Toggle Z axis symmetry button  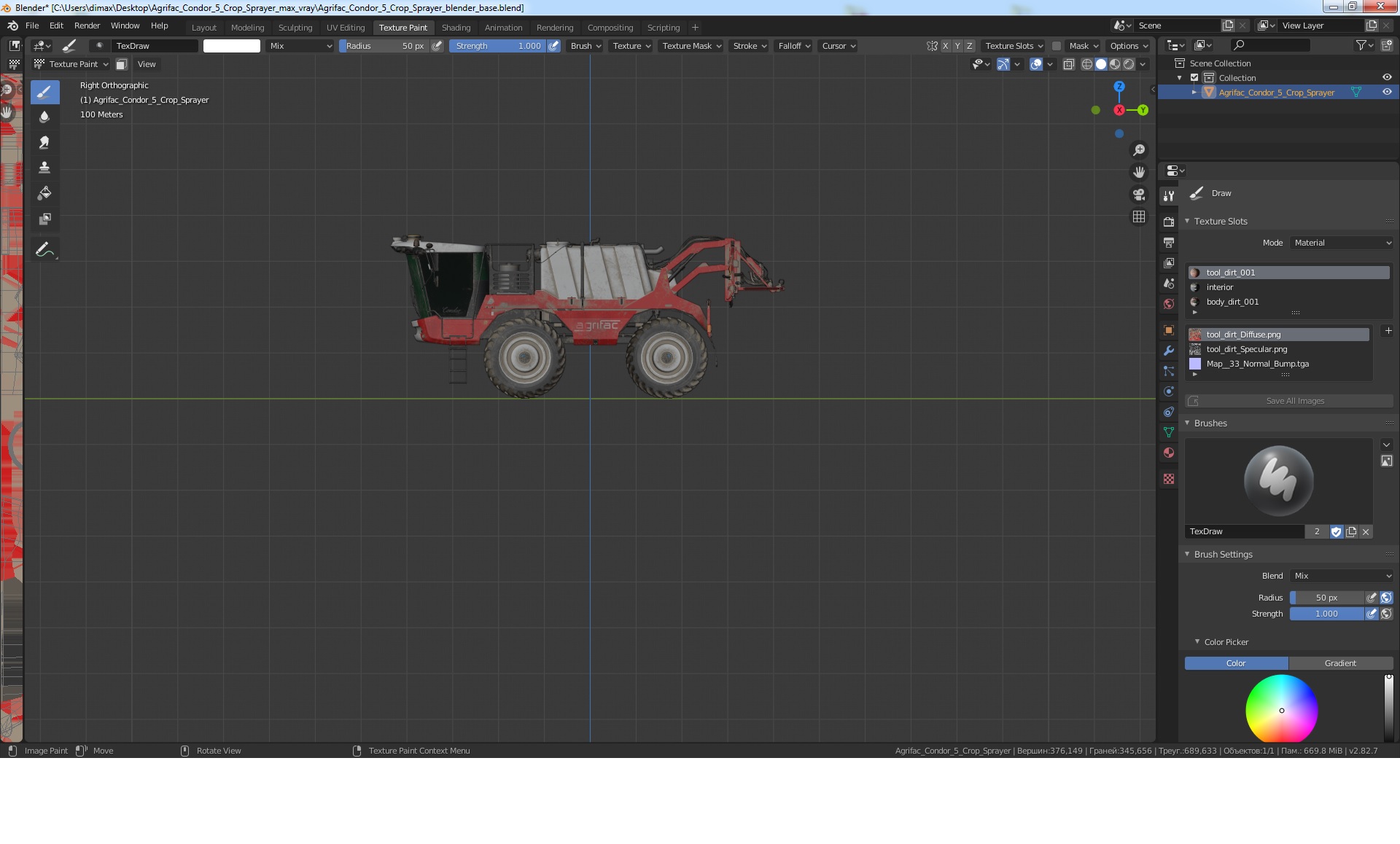pos(969,46)
